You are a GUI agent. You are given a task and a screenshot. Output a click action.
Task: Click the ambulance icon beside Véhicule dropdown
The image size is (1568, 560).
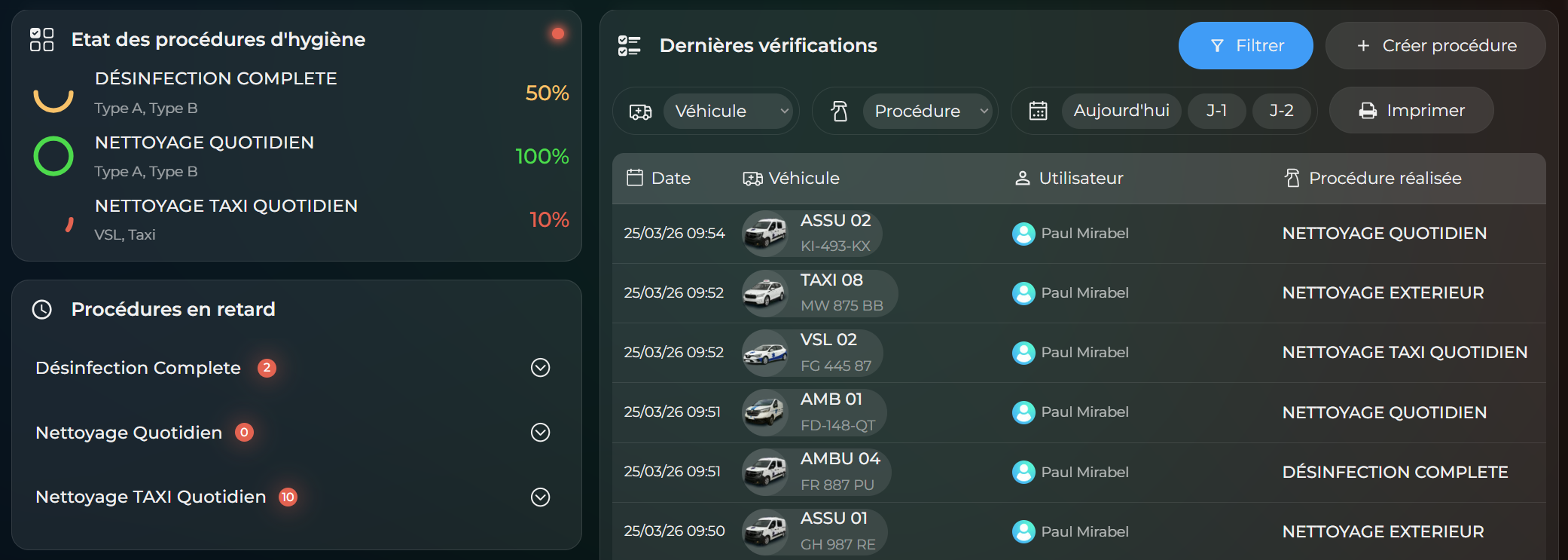641,112
